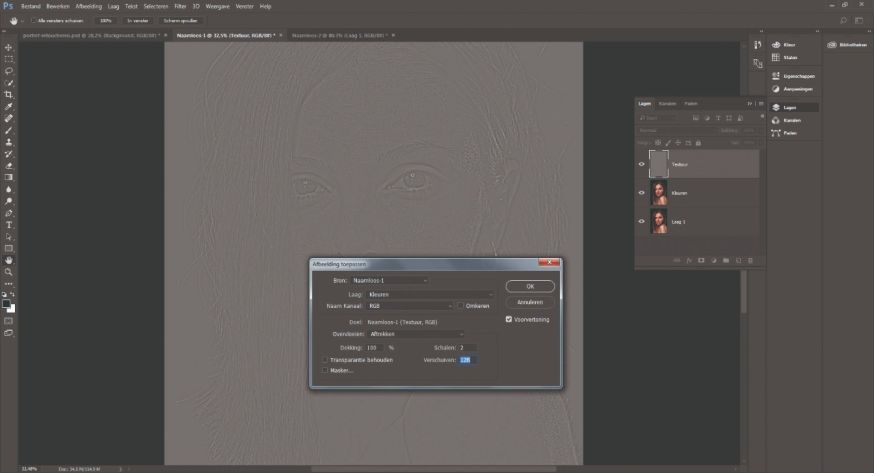The image size is (874, 473).
Task: Enable Transparantie behouden checkbox
Action: (325, 359)
